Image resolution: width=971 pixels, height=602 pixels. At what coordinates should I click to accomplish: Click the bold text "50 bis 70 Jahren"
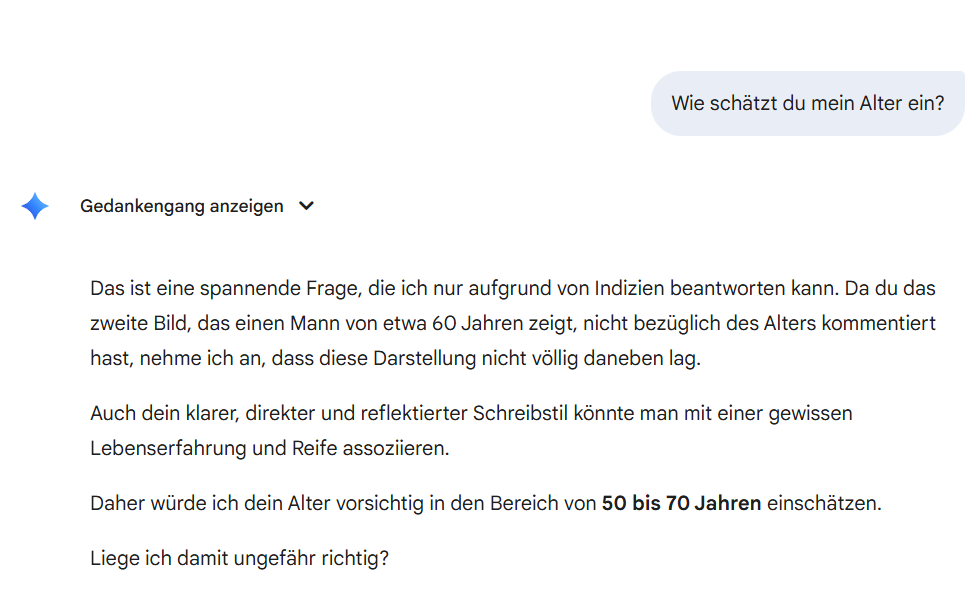(681, 503)
